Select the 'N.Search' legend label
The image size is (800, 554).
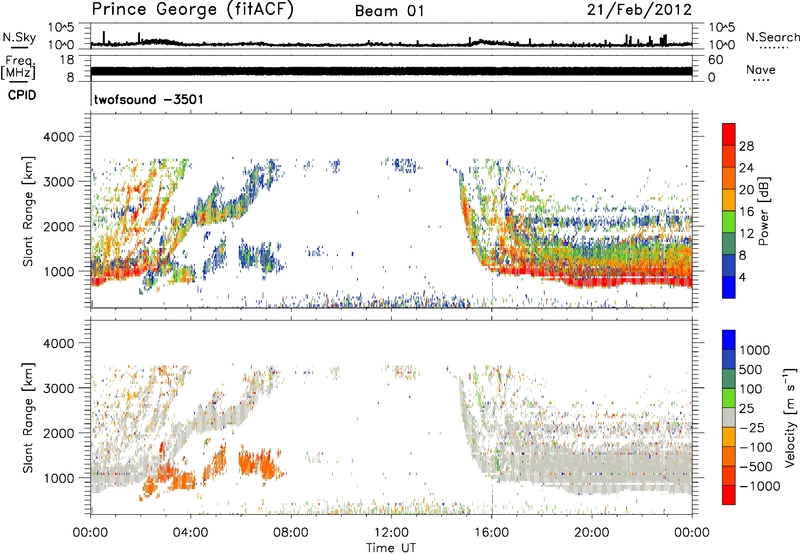coord(773,37)
